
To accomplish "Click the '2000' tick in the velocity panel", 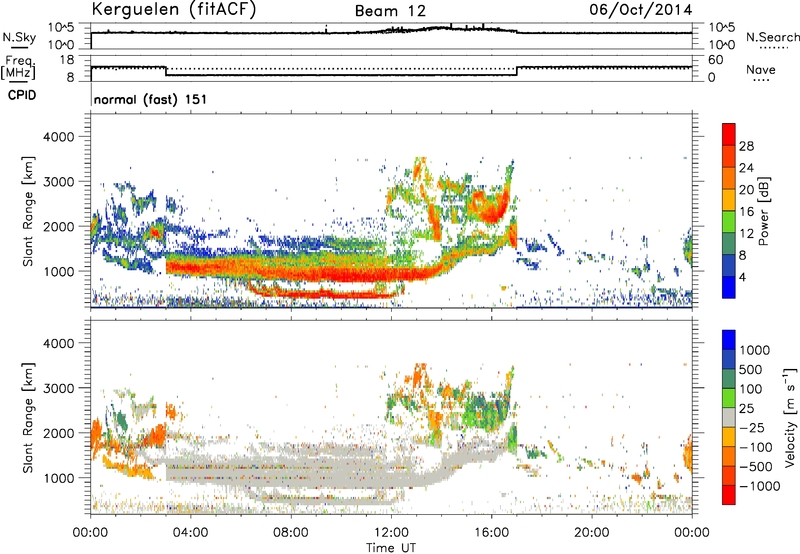I will tap(58, 433).
